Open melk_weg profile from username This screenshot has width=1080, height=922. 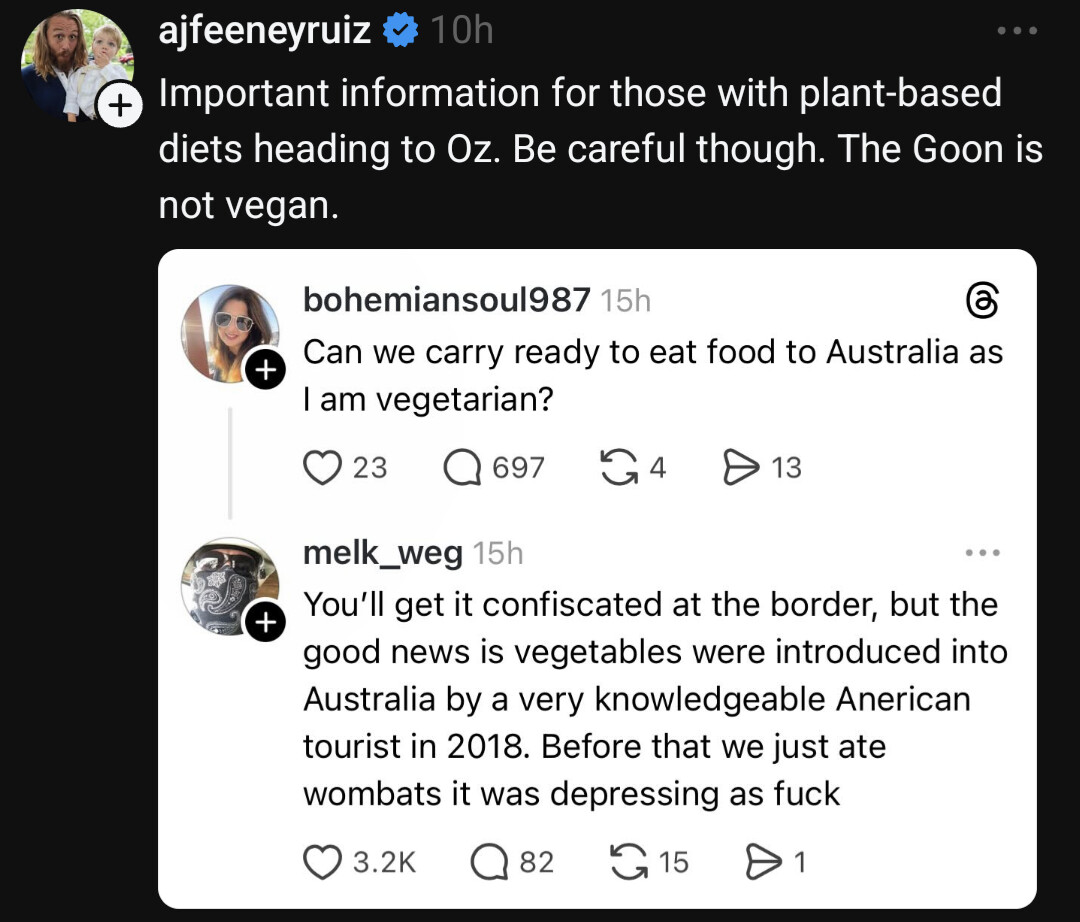(382, 553)
